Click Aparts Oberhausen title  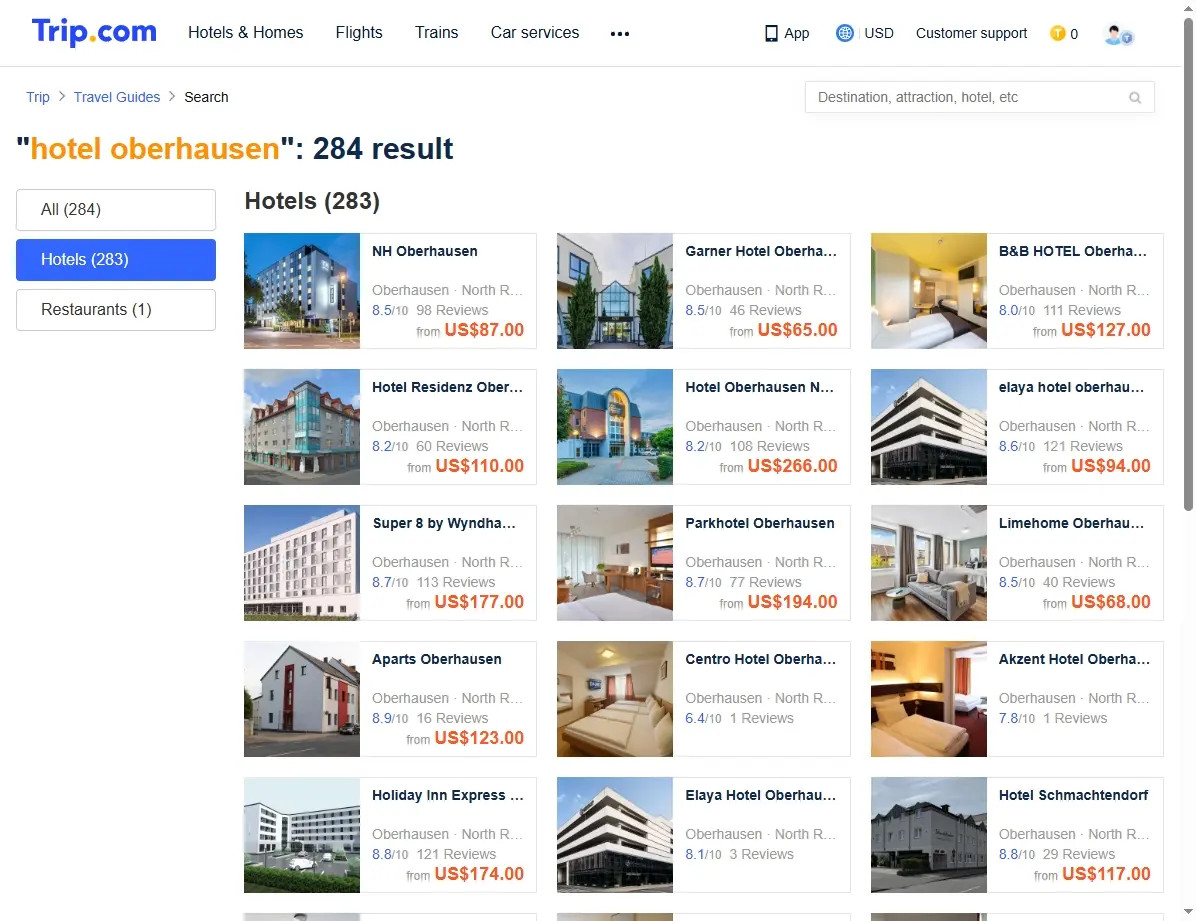tap(436, 659)
